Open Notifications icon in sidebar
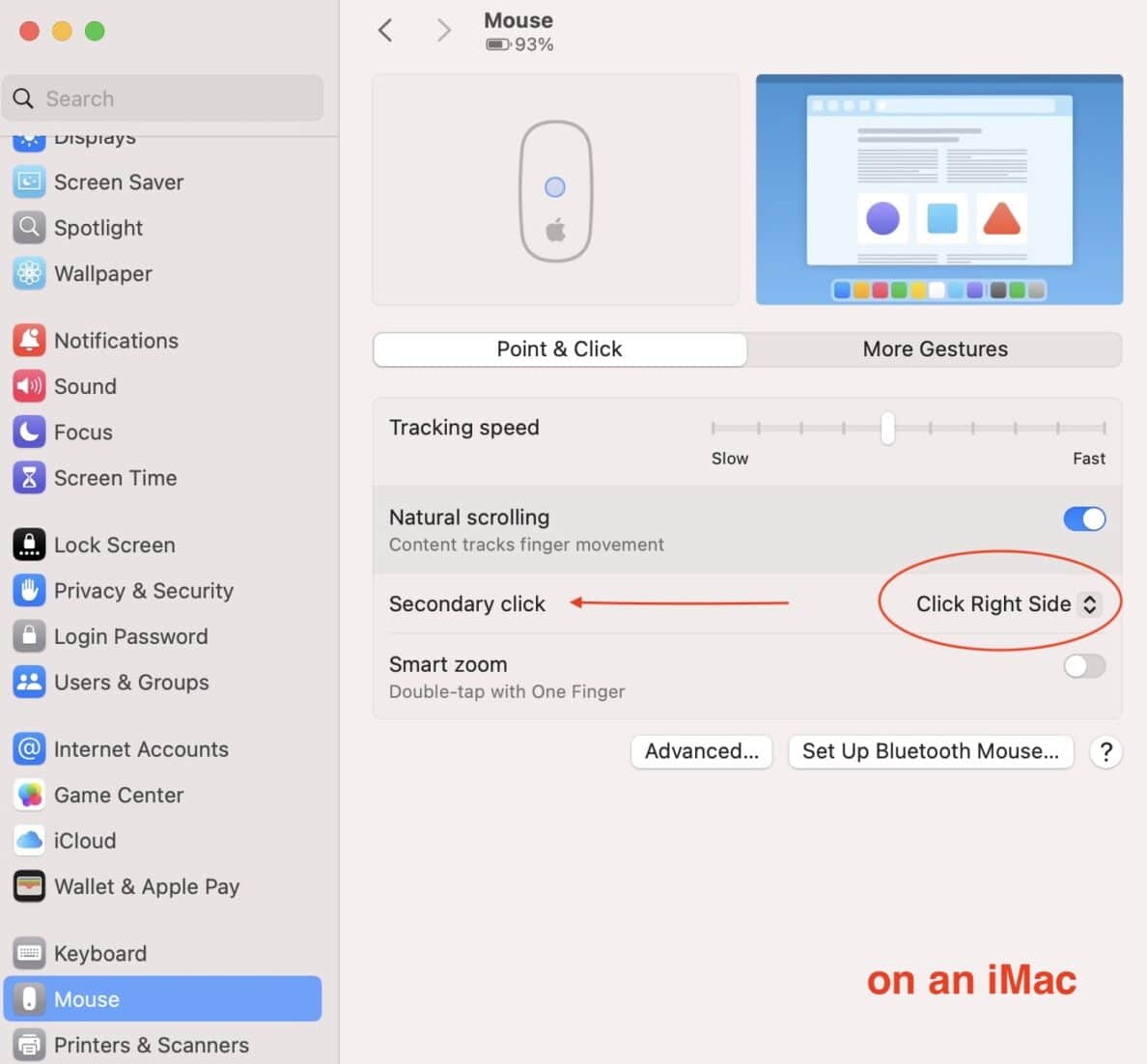 [29, 340]
